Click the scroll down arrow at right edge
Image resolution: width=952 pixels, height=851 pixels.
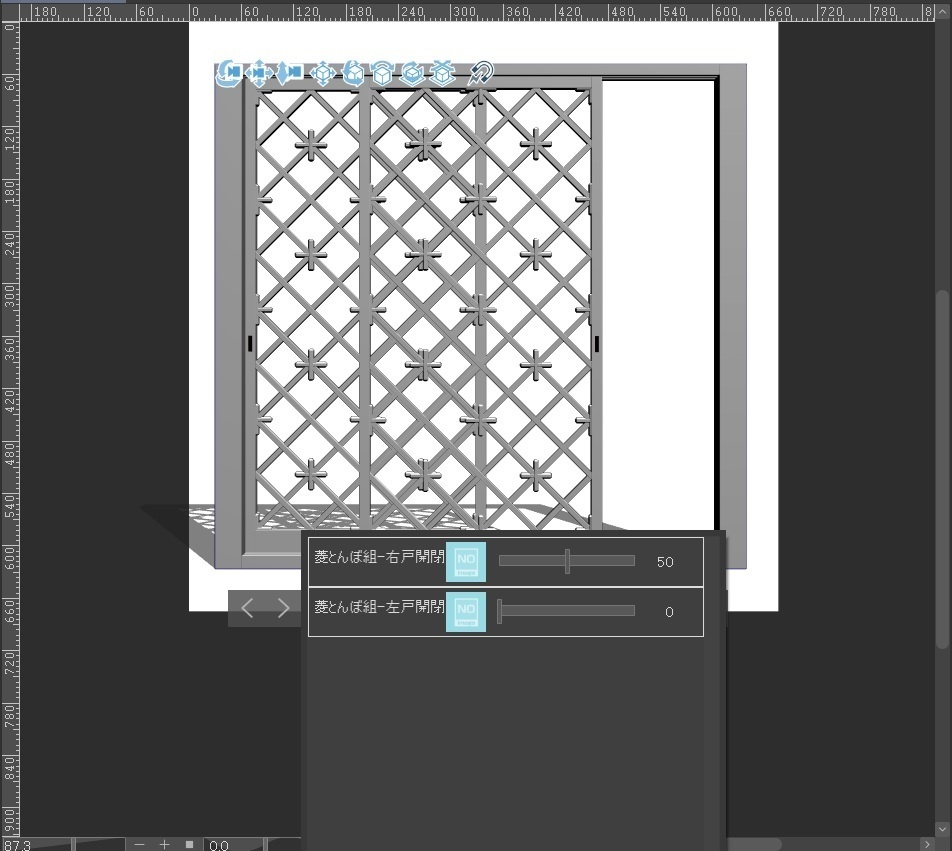coord(942,829)
